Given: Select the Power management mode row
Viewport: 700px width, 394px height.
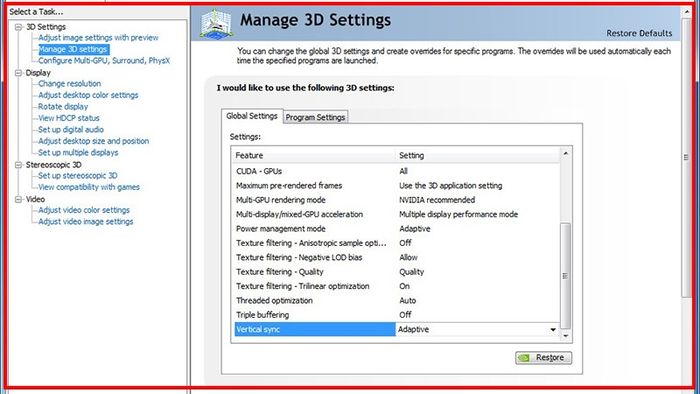Looking at the screenshot, I should [x=396, y=229].
